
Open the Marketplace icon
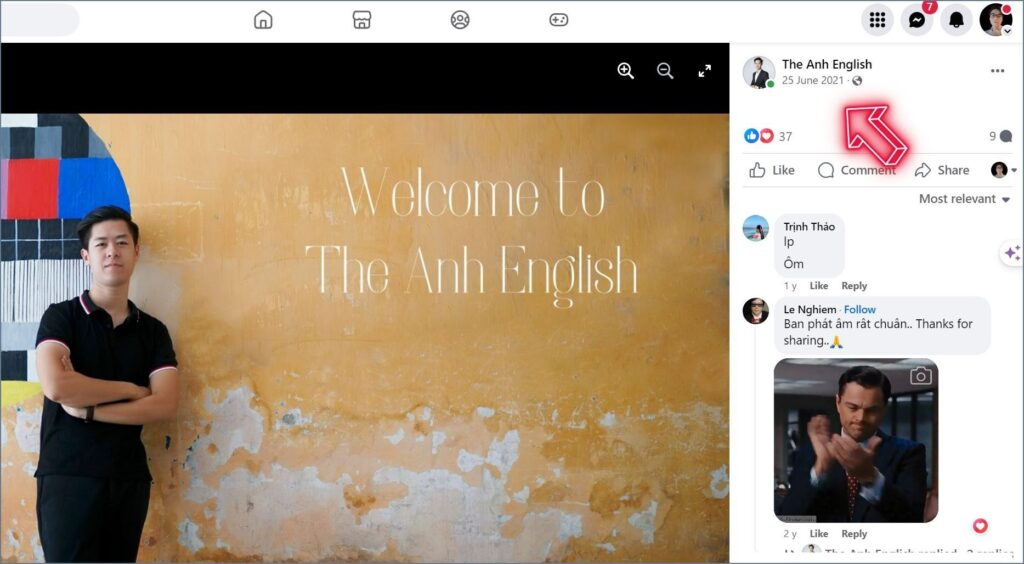tap(362, 20)
